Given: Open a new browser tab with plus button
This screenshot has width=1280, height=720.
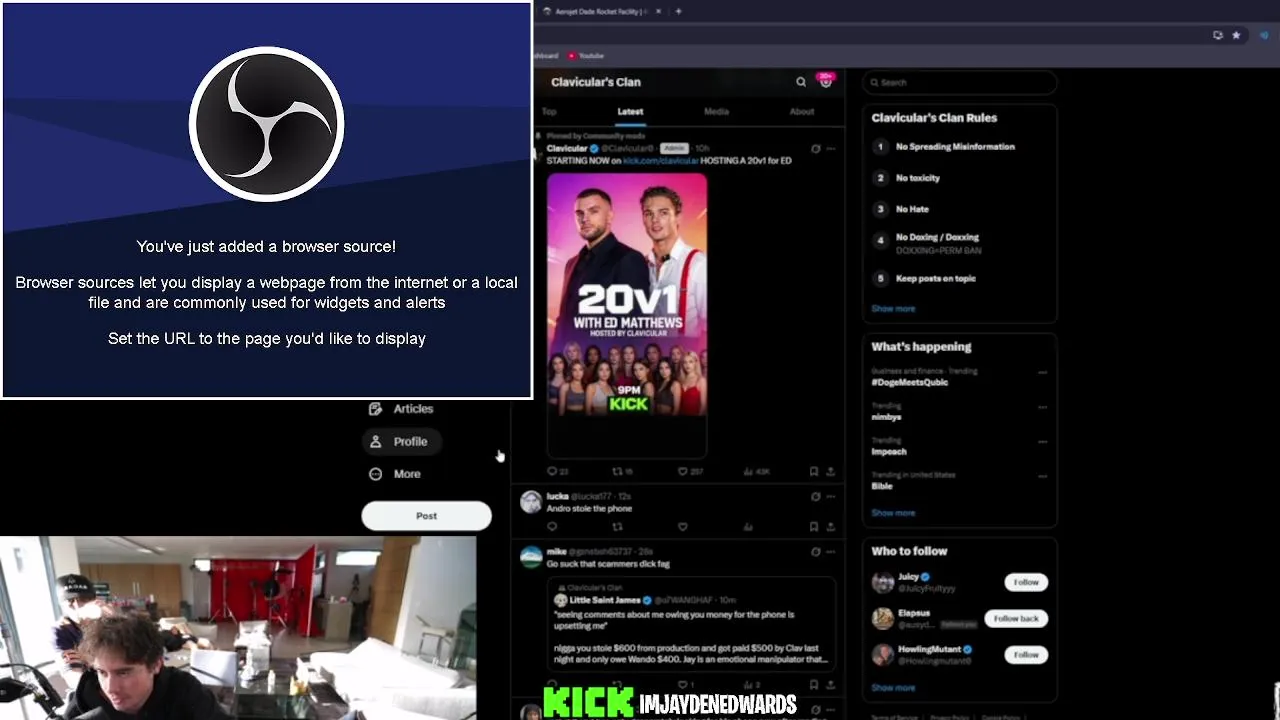Looking at the screenshot, I should click(678, 11).
